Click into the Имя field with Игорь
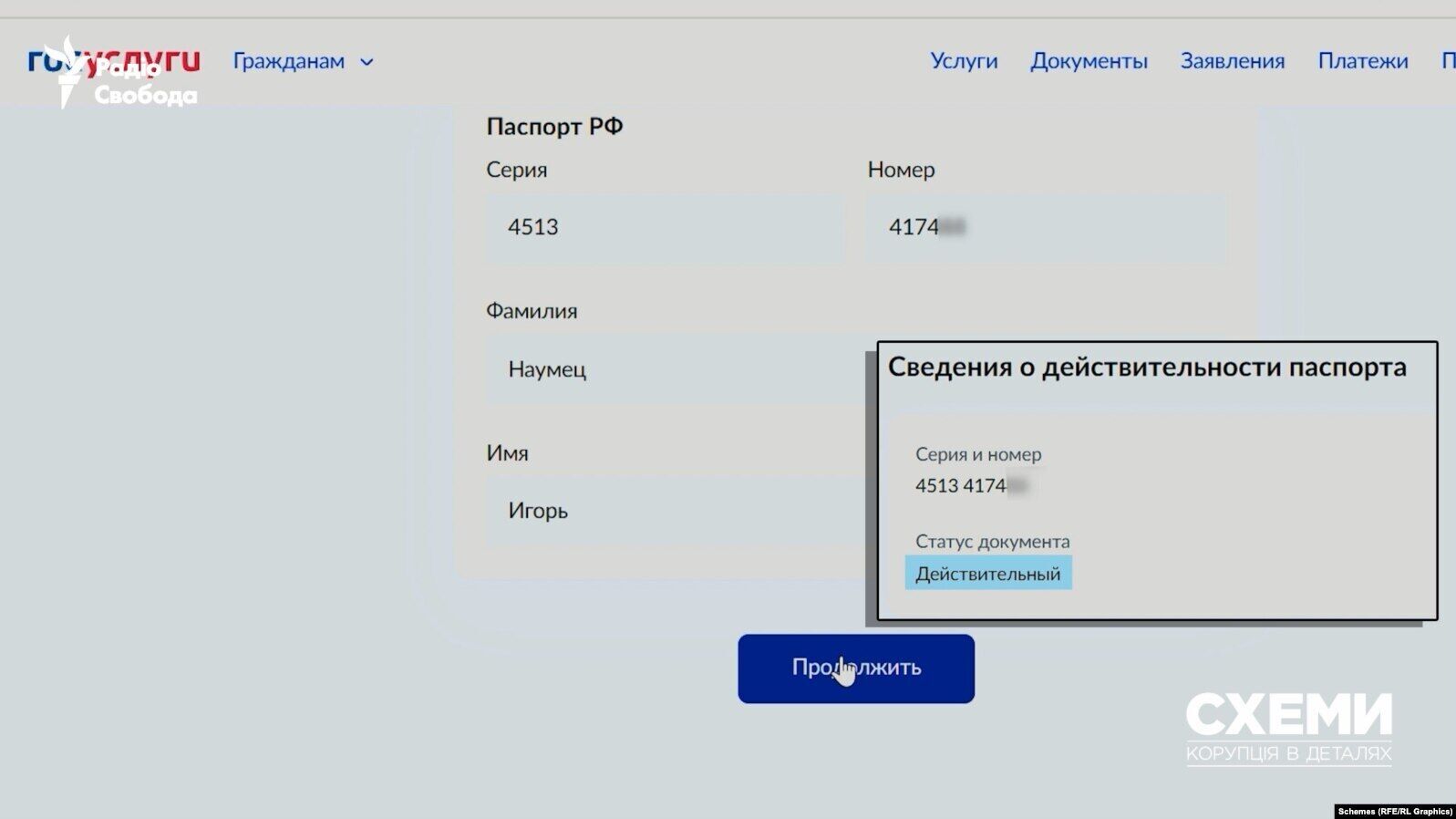Viewport: 1456px width, 819px height. pyautogui.click(x=675, y=511)
